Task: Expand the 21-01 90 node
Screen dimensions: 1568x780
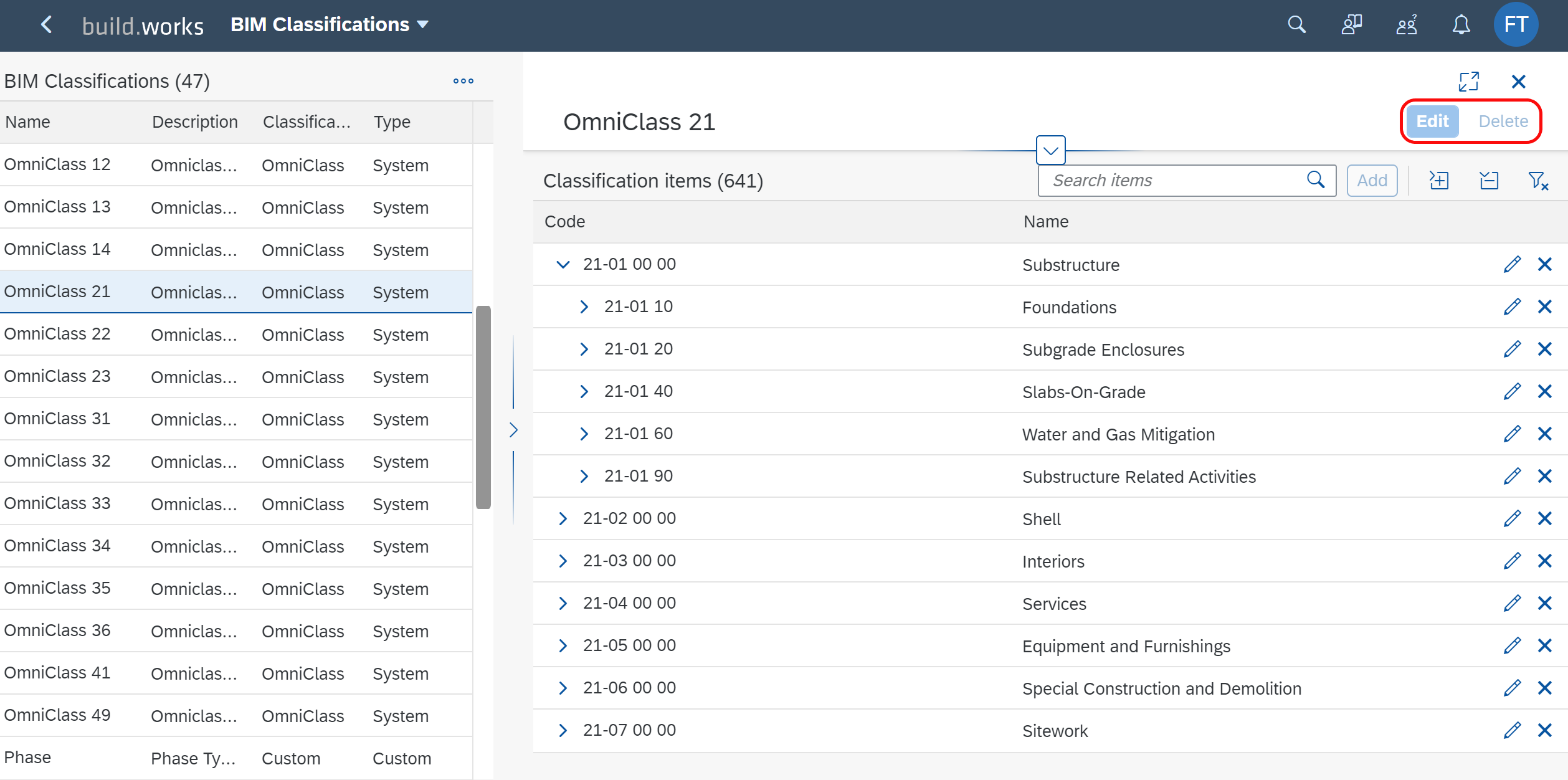Action: [584, 476]
